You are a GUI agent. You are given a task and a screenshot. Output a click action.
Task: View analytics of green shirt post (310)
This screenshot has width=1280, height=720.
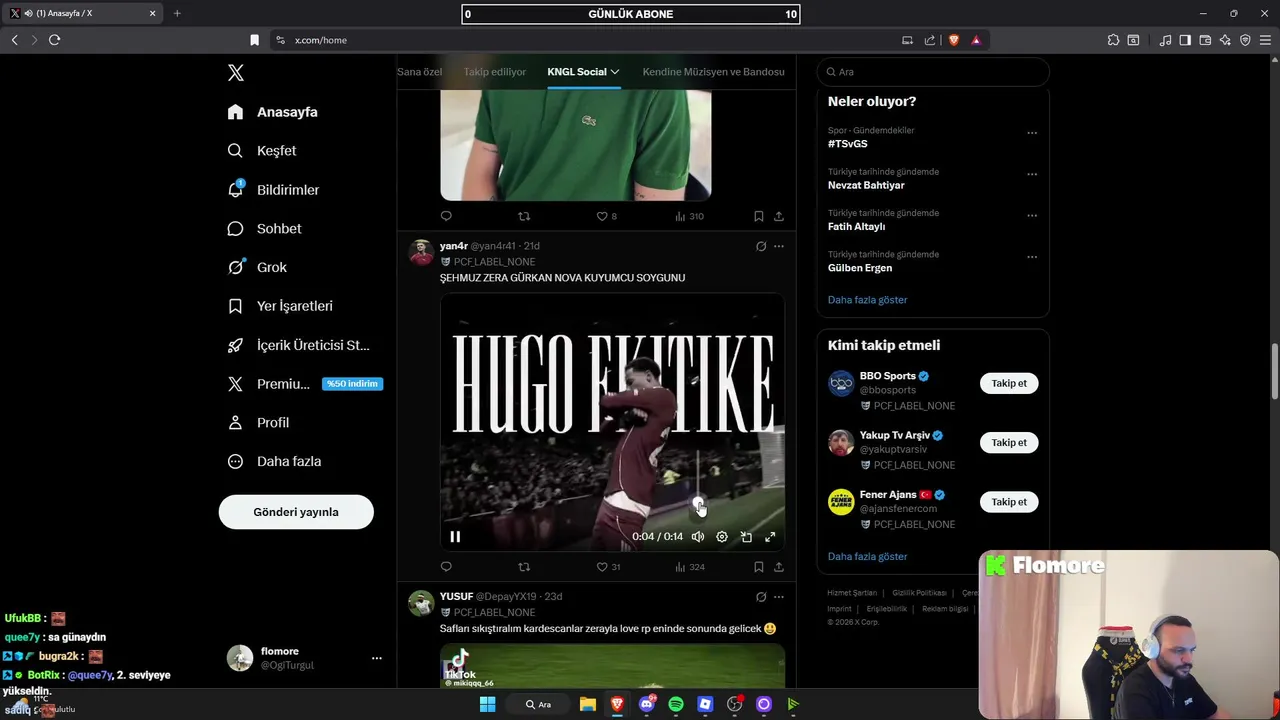click(689, 216)
